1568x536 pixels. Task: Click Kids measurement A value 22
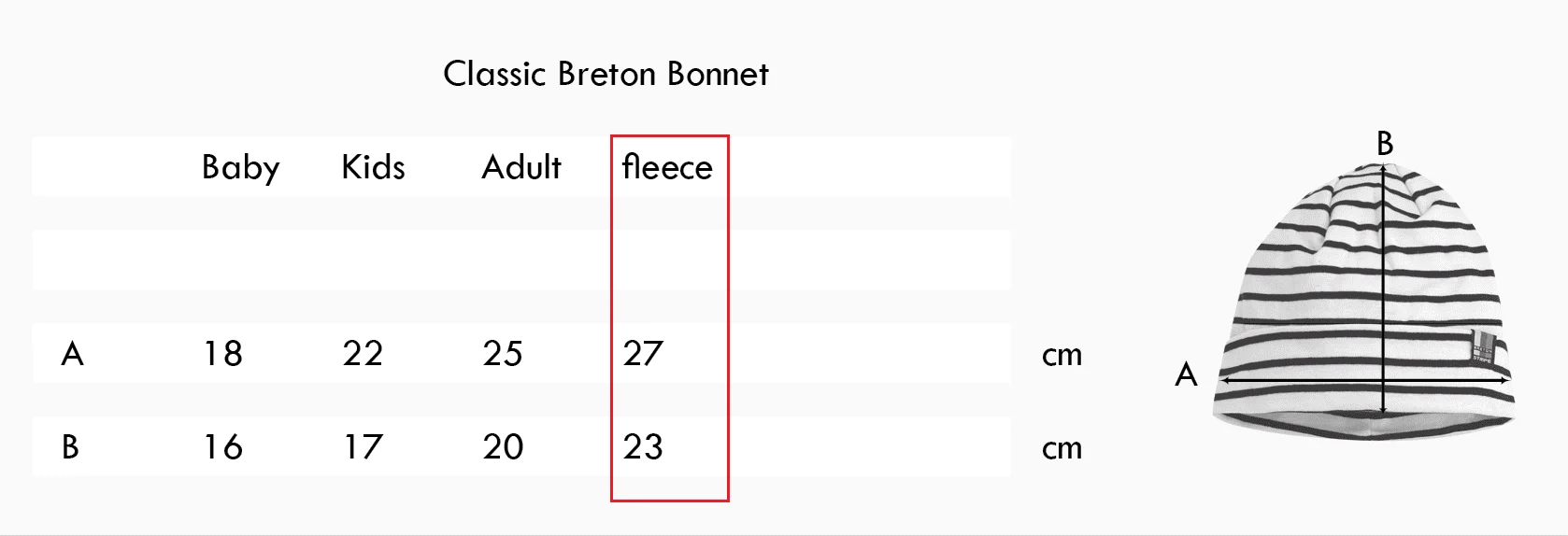tap(363, 354)
